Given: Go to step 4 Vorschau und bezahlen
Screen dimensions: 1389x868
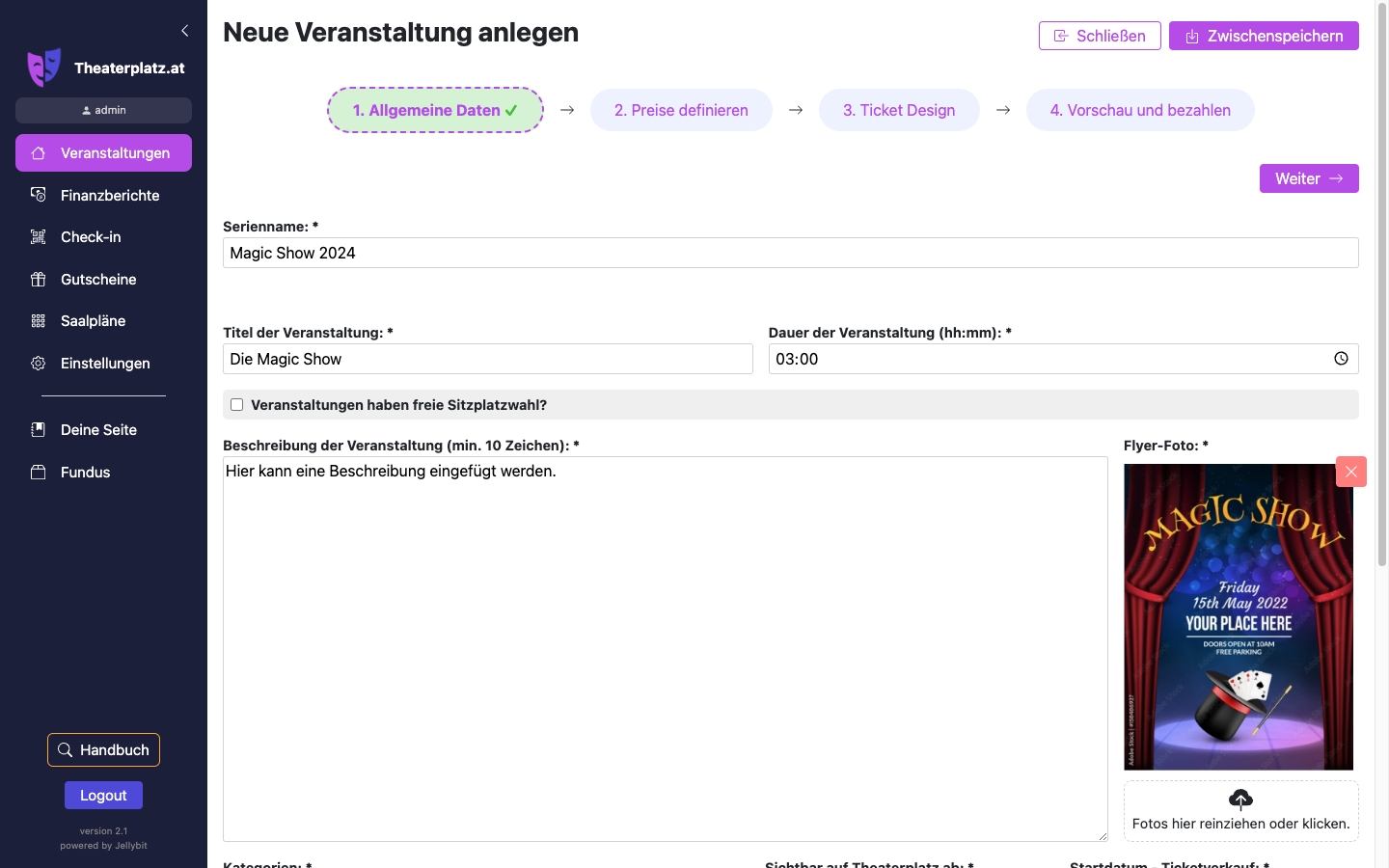Looking at the screenshot, I should click(1140, 110).
